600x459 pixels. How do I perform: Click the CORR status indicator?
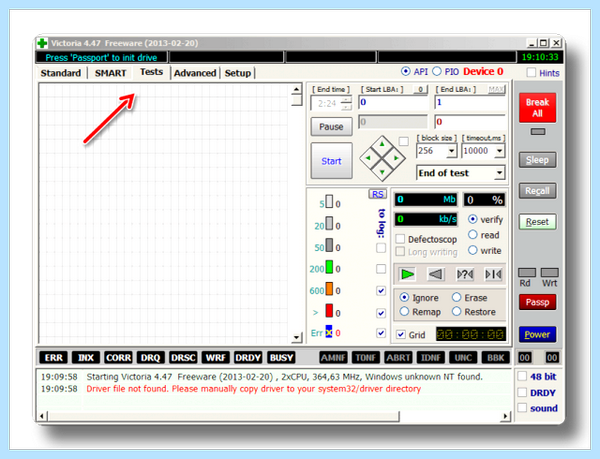tap(118, 358)
